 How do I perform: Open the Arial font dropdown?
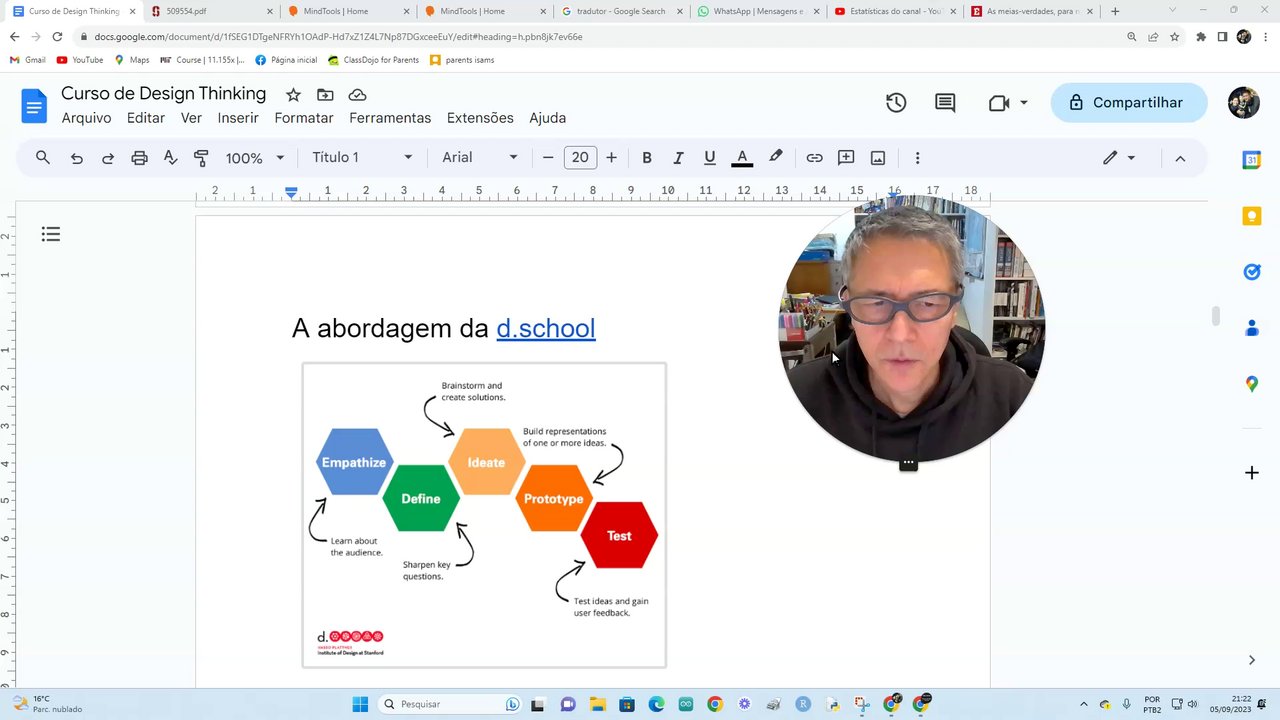coord(480,158)
